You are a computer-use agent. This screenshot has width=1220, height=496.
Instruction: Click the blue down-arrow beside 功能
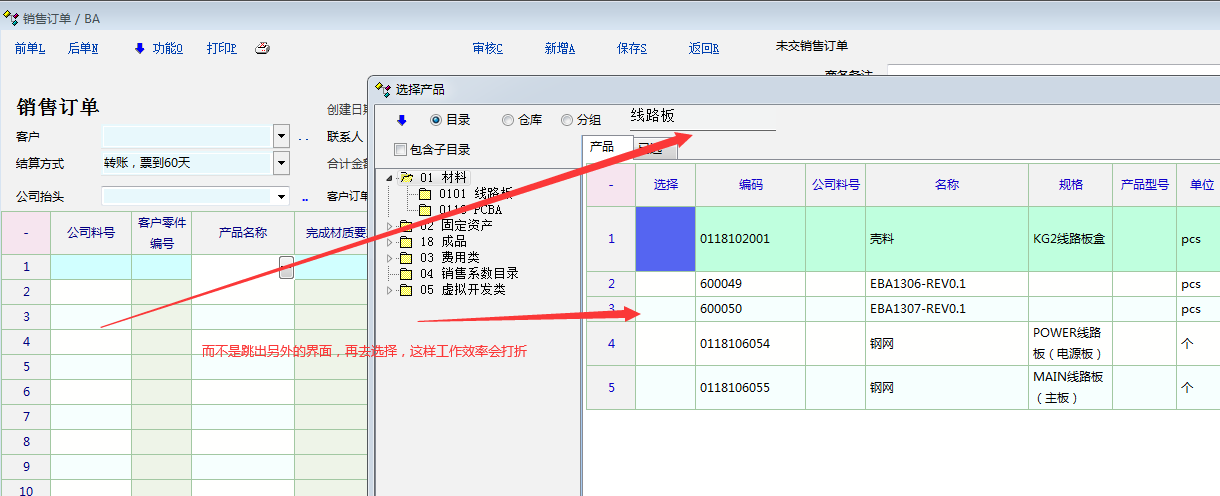[139, 48]
